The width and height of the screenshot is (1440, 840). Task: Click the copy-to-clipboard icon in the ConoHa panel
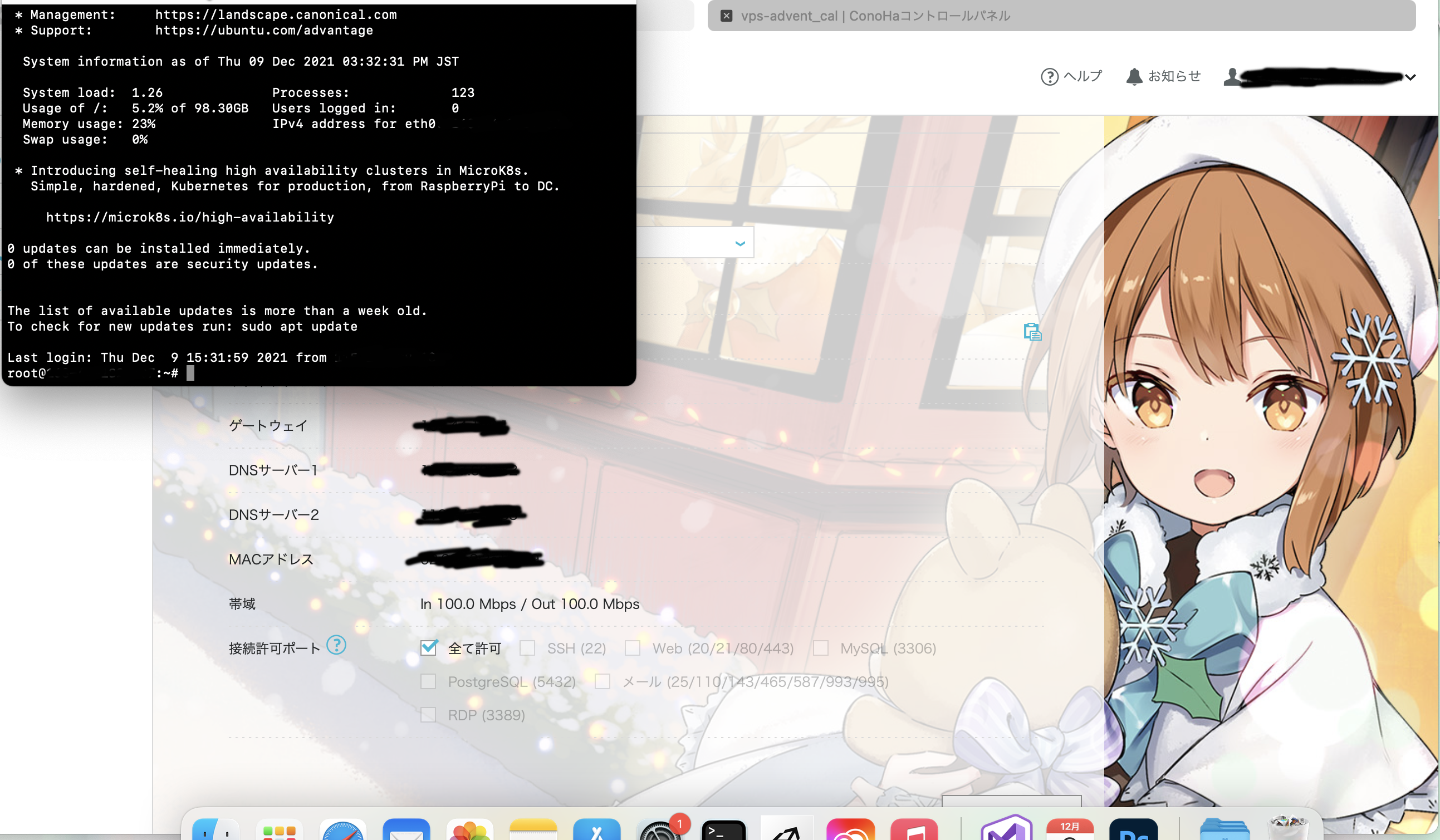point(1032,331)
